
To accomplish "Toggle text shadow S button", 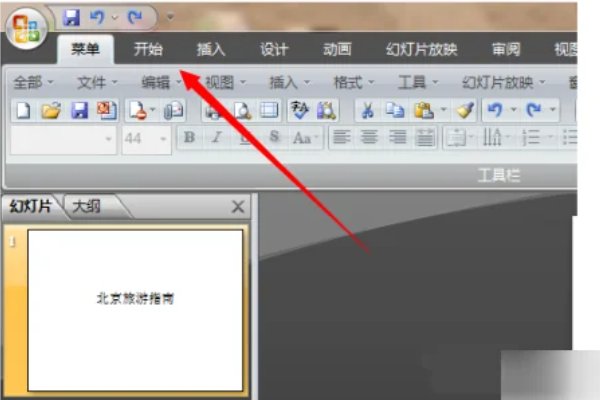I will (274, 137).
